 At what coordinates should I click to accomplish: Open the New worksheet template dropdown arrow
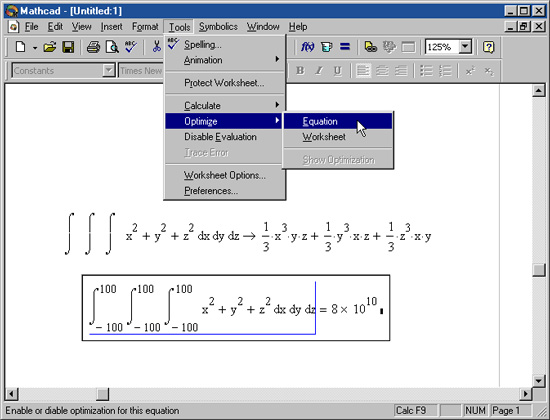tap(35, 47)
